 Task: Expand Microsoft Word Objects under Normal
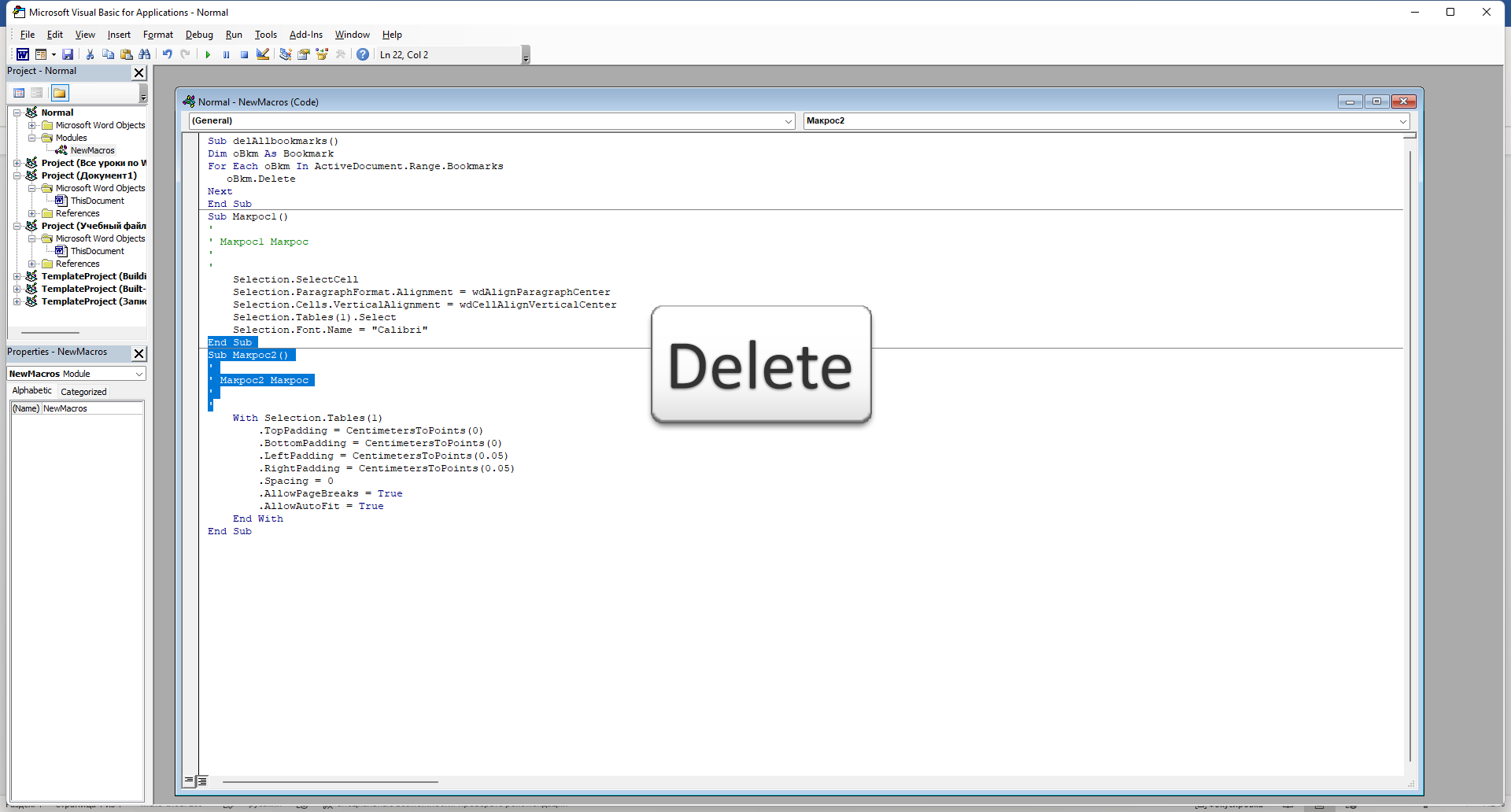31,125
